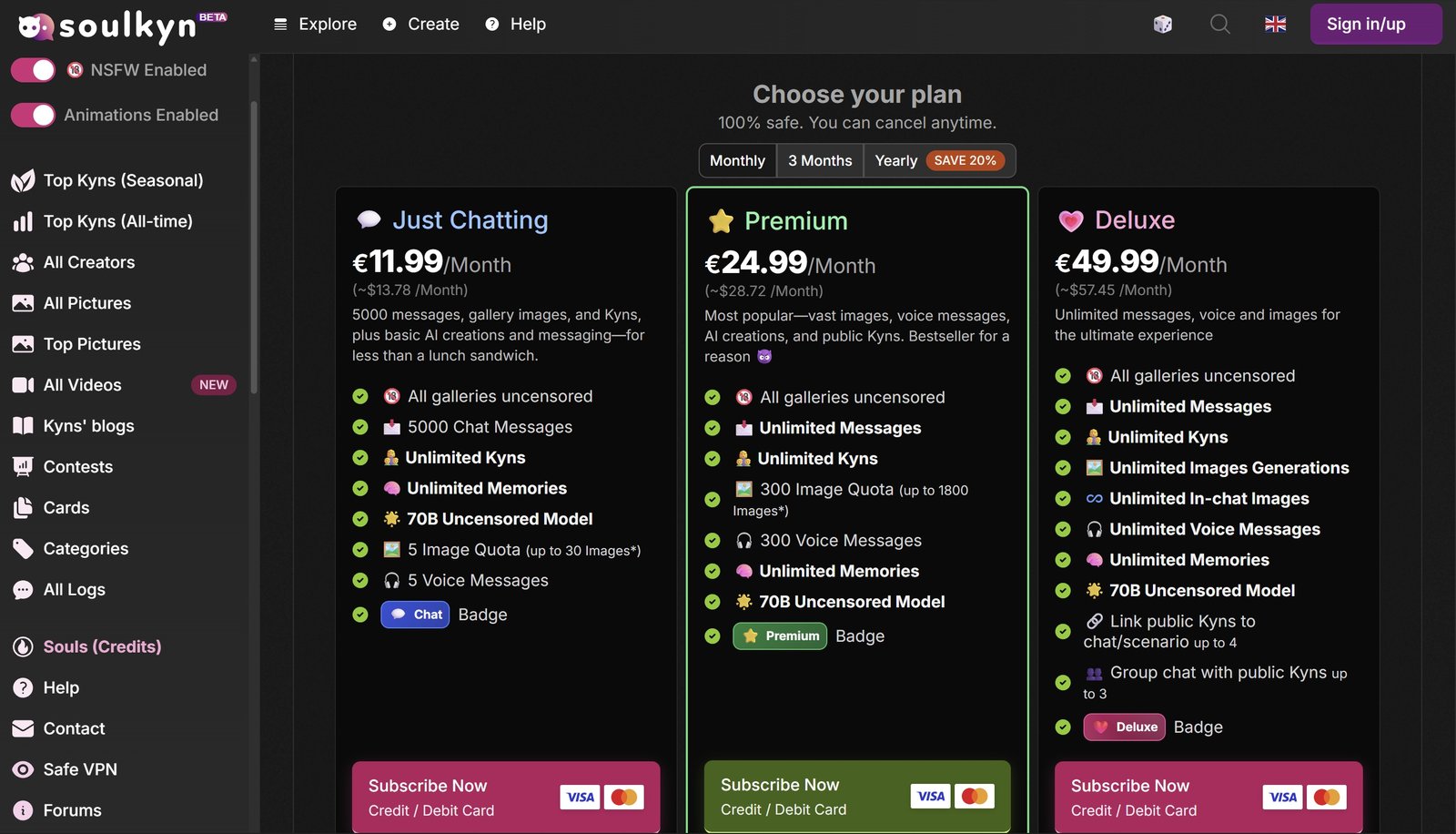Open search with the magnifier icon
Viewport: 1456px width, 834px height.
pyautogui.click(x=1219, y=25)
